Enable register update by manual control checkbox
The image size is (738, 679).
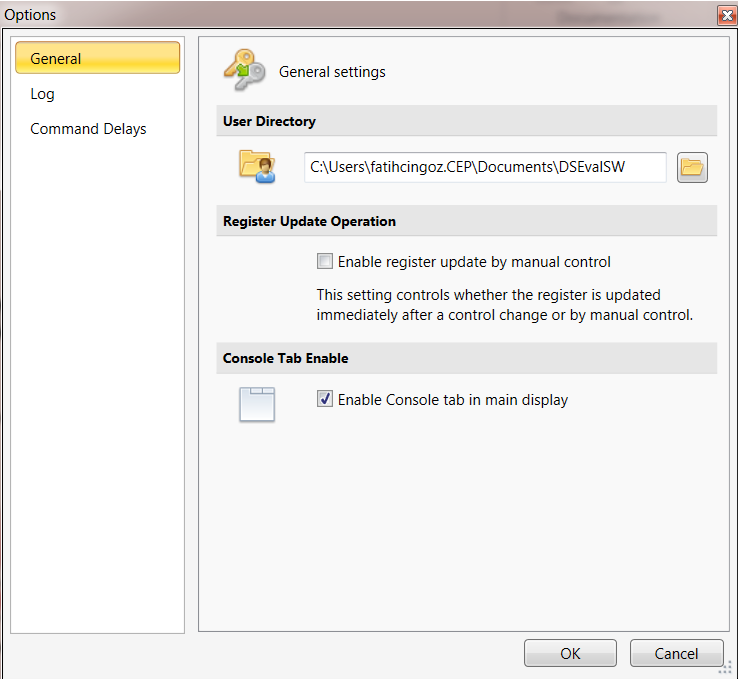coord(325,261)
